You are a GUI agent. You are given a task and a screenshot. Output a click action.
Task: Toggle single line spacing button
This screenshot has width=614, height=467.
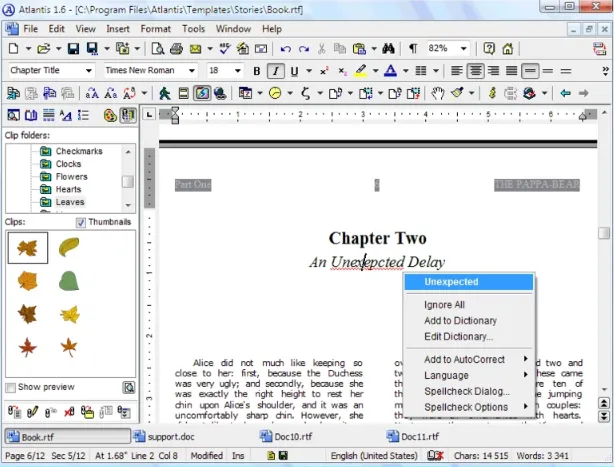[x=529, y=71]
